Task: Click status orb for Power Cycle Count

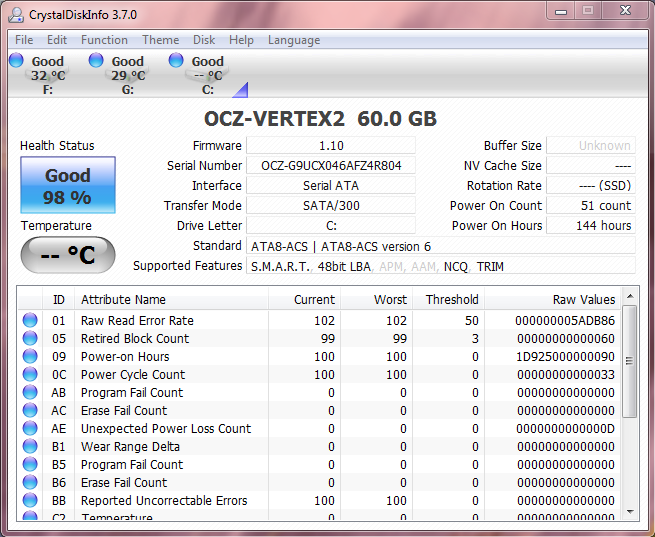Action: click(30, 375)
